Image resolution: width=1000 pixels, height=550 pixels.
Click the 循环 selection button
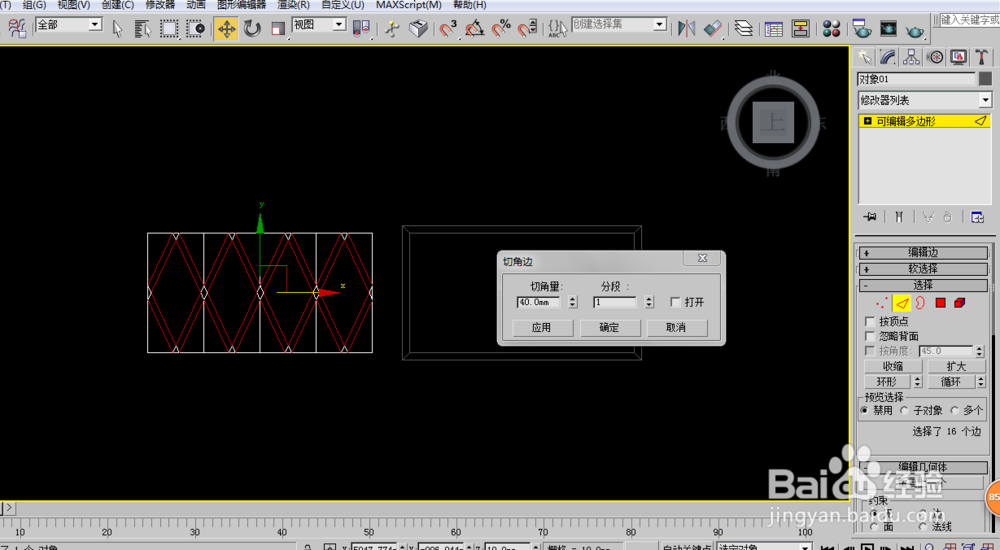[951, 382]
